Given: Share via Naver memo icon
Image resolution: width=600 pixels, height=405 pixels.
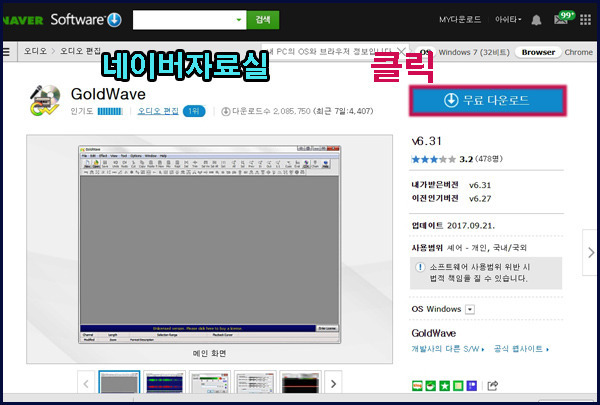Looking at the screenshot, I should click(x=458, y=385).
